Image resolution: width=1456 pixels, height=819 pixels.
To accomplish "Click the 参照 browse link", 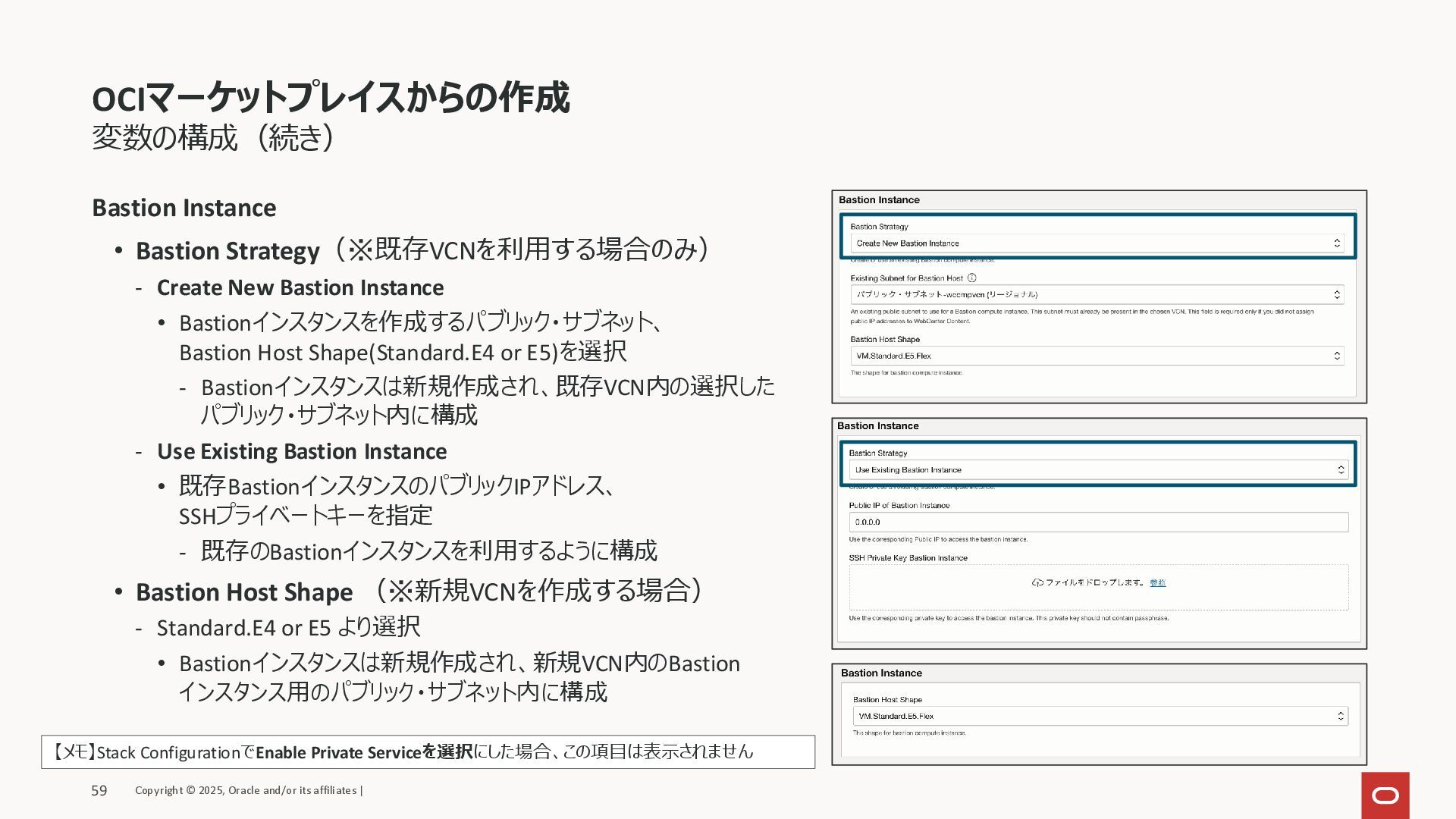I will click(x=1157, y=582).
